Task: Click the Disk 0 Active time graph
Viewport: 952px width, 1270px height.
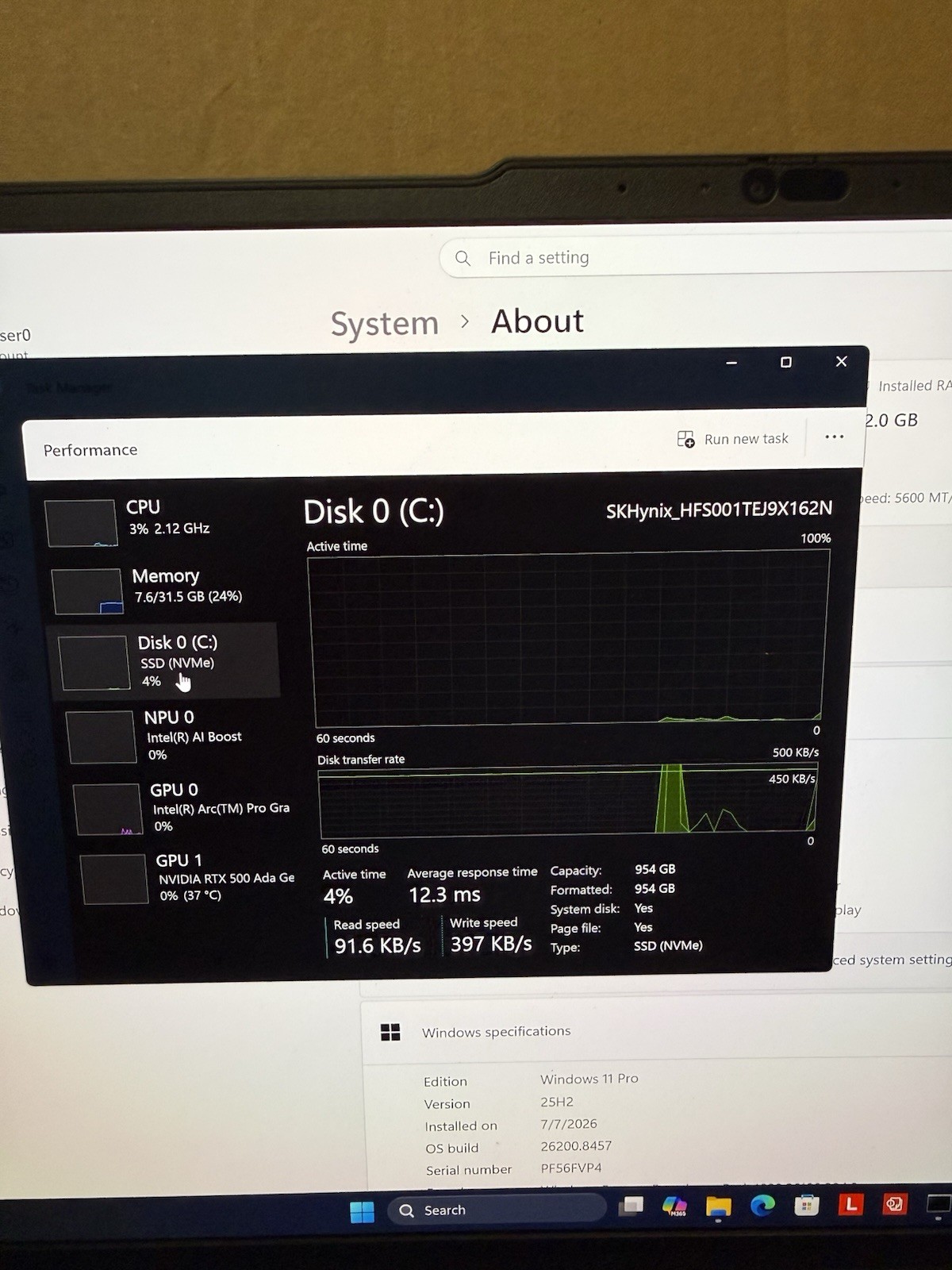Action: point(569,639)
